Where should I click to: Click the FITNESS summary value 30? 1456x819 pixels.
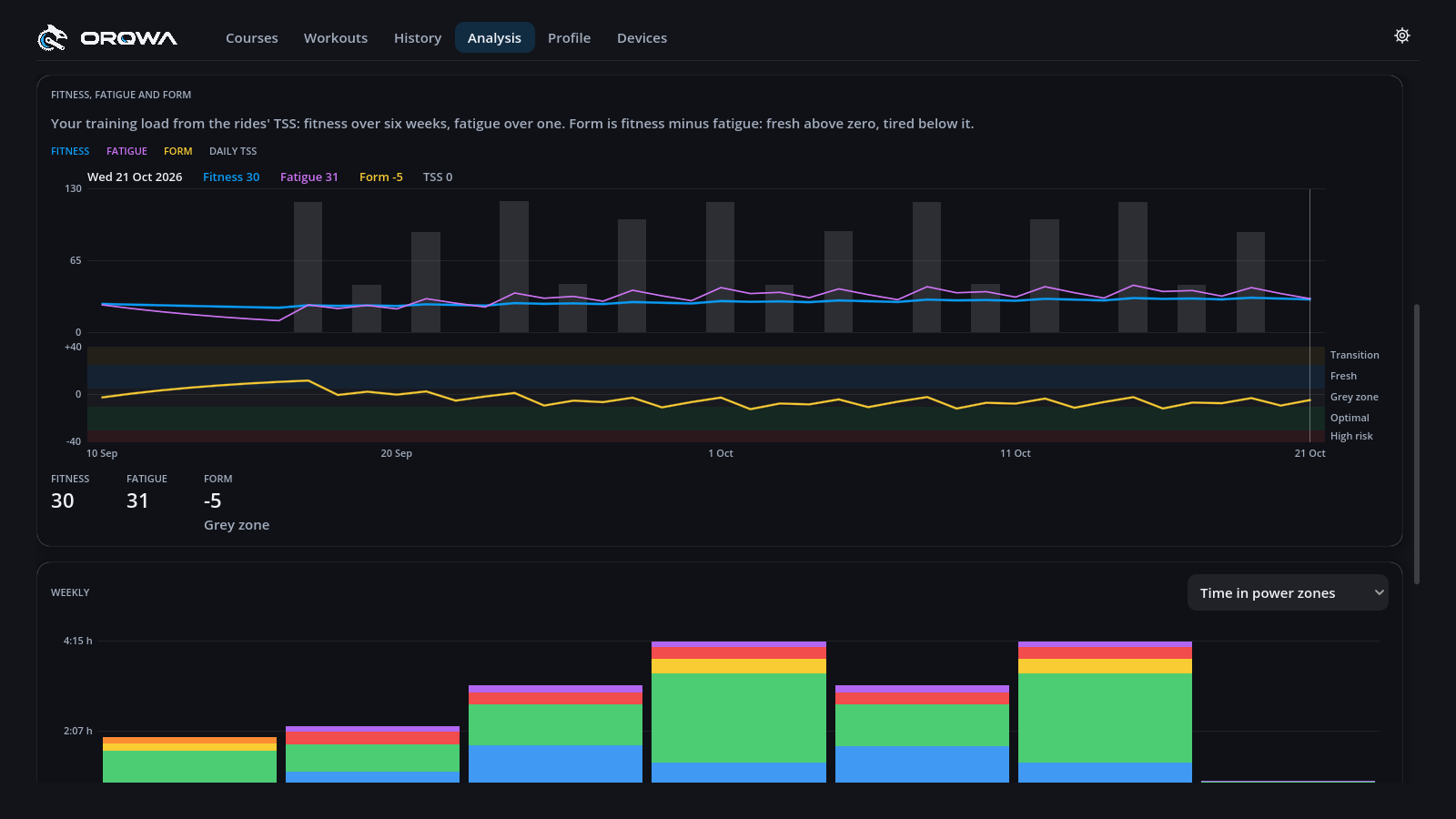[x=63, y=500]
